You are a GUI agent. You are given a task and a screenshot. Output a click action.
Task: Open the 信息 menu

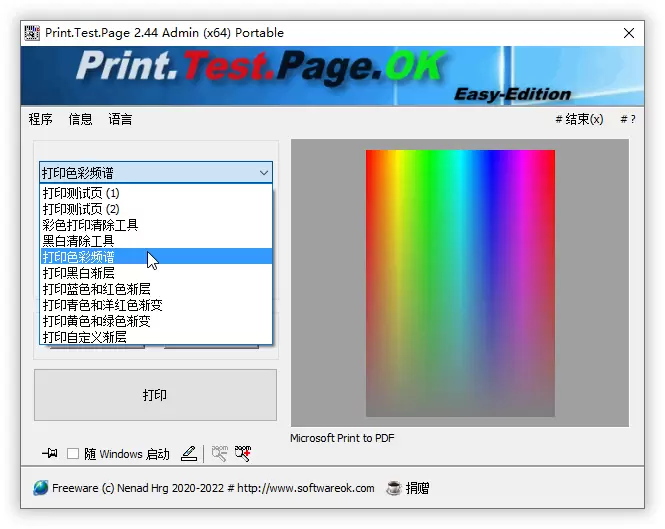(81, 119)
